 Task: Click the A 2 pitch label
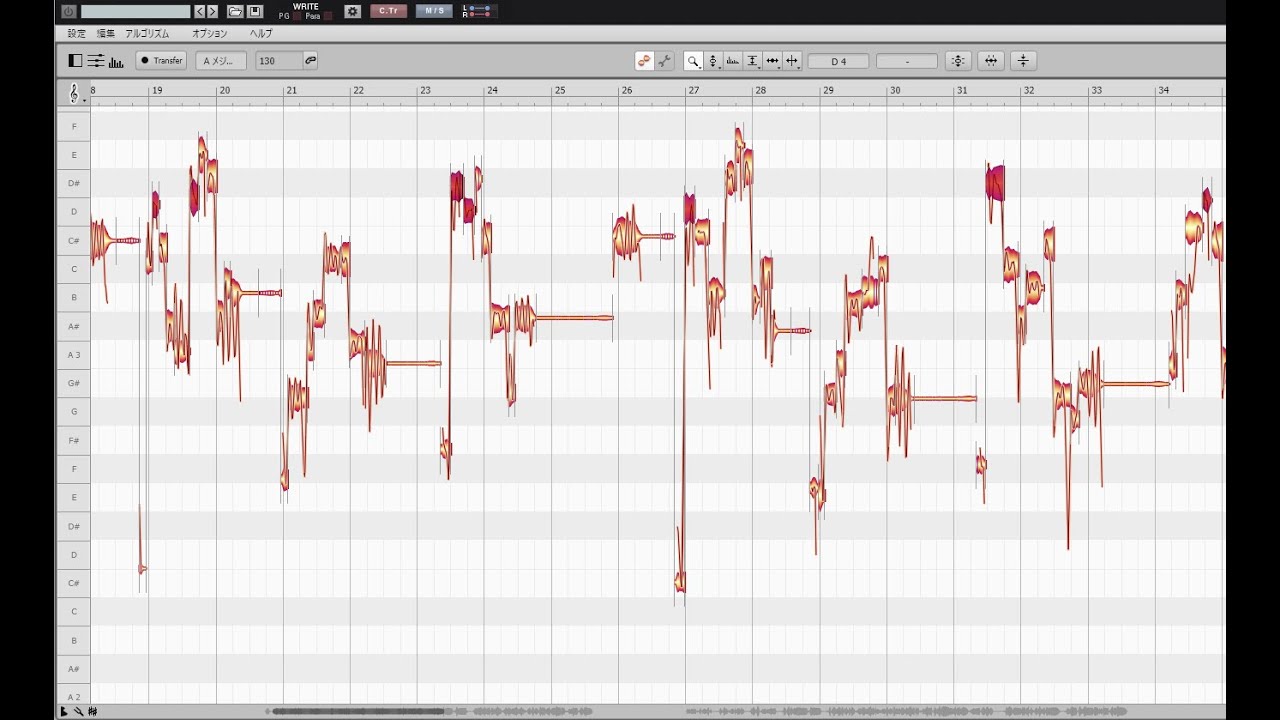point(74,696)
